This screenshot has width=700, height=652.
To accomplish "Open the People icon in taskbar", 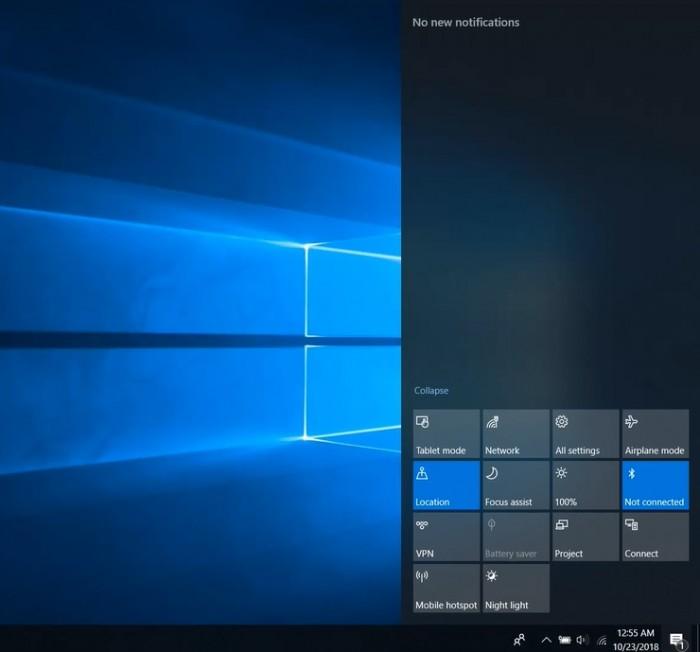I will coord(519,639).
